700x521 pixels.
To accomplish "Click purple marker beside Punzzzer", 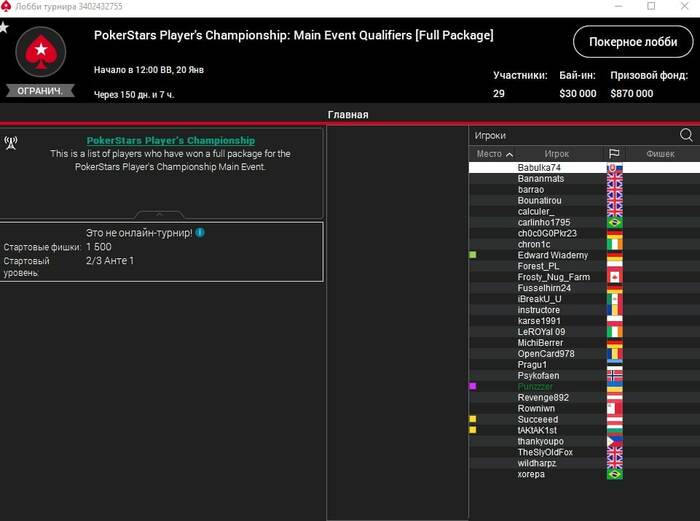I will pos(473,386).
